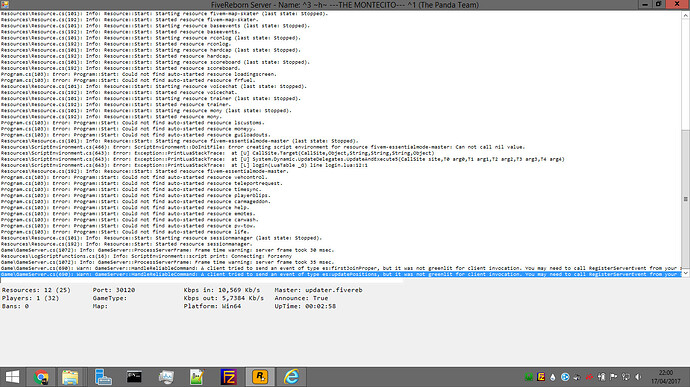The height and width of the screenshot is (387, 690).
Task: Launch Internet Explorer from the taskbar
Action: (x=291, y=377)
